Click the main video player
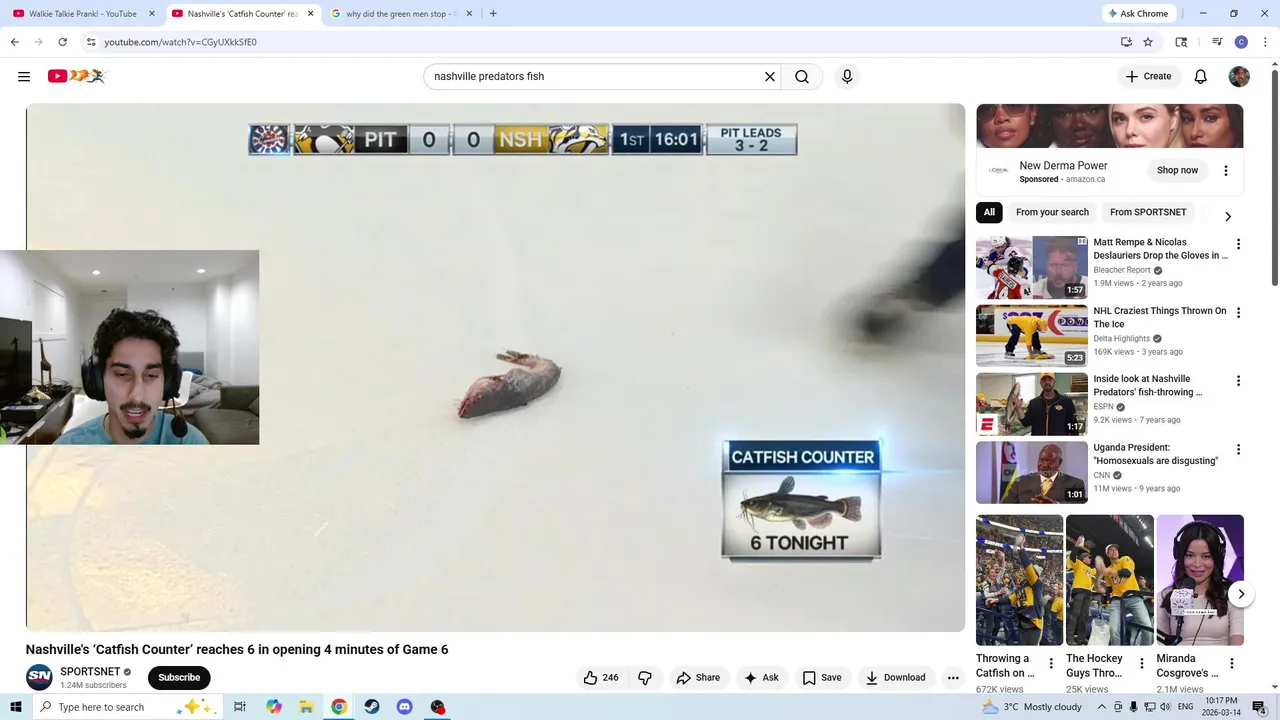Screen dimensions: 1280x720 pyautogui.click(x=495, y=367)
